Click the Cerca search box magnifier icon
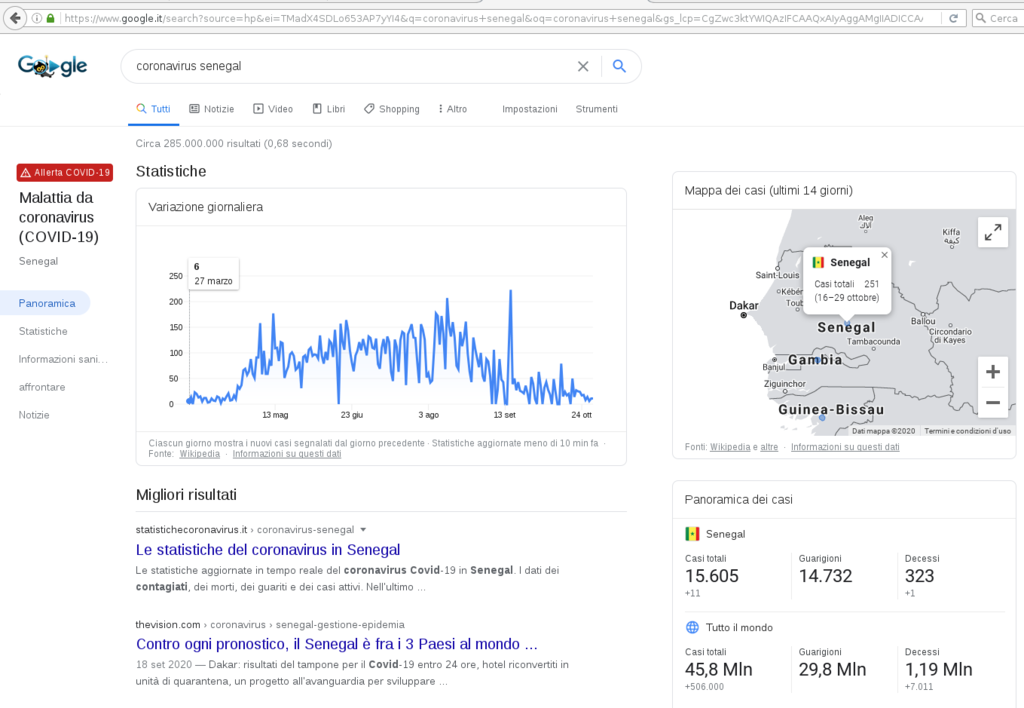The image size is (1024, 708). [x=981, y=18]
